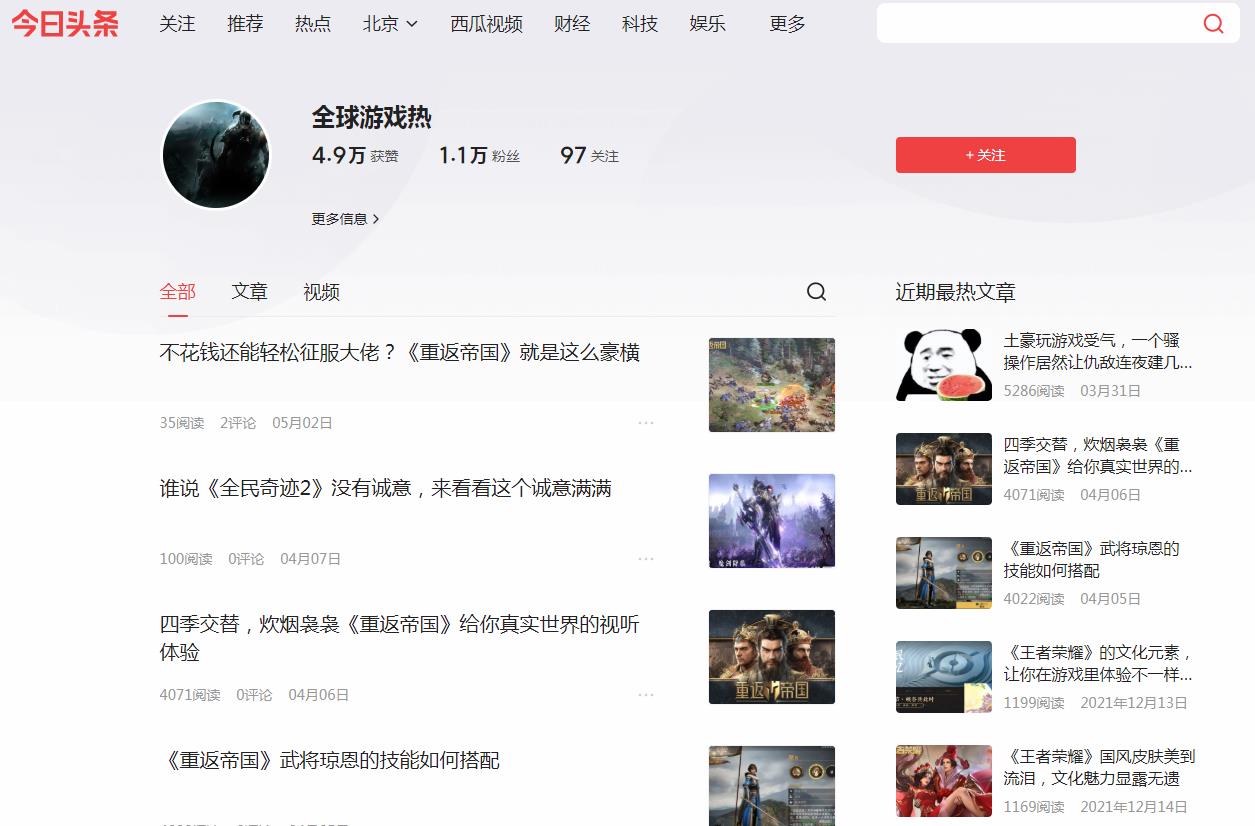The image size is (1255, 826).
Task: Click the 97 关注 count
Action: 589,155
